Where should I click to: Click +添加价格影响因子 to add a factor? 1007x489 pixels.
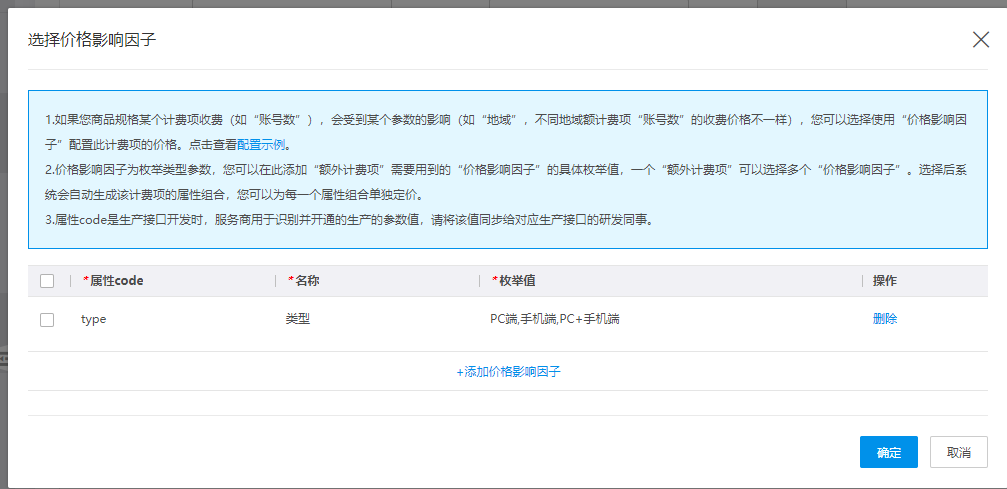tap(508, 372)
